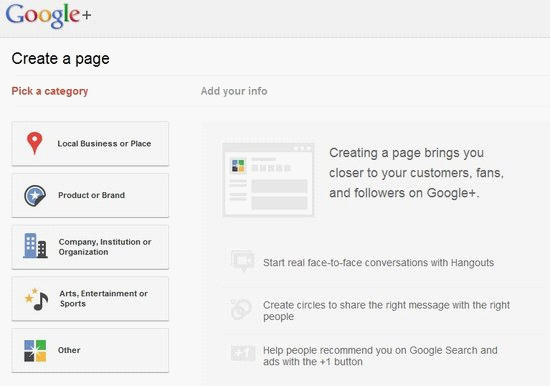Select the red map pin icon
Image resolution: width=551 pixels, height=387 pixels.
pyautogui.click(x=34, y=143)
